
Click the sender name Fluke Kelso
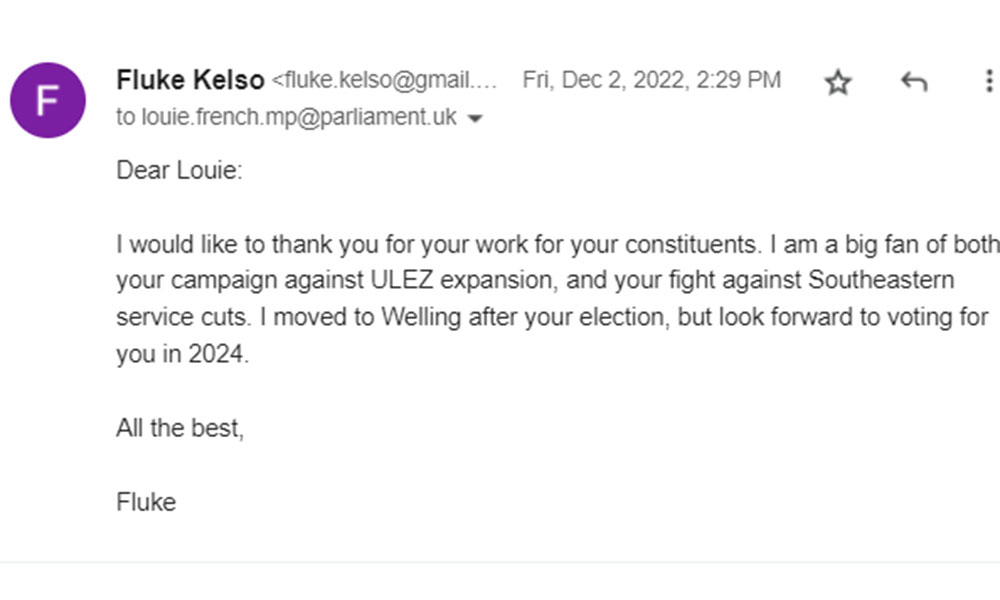click(190, 80)
